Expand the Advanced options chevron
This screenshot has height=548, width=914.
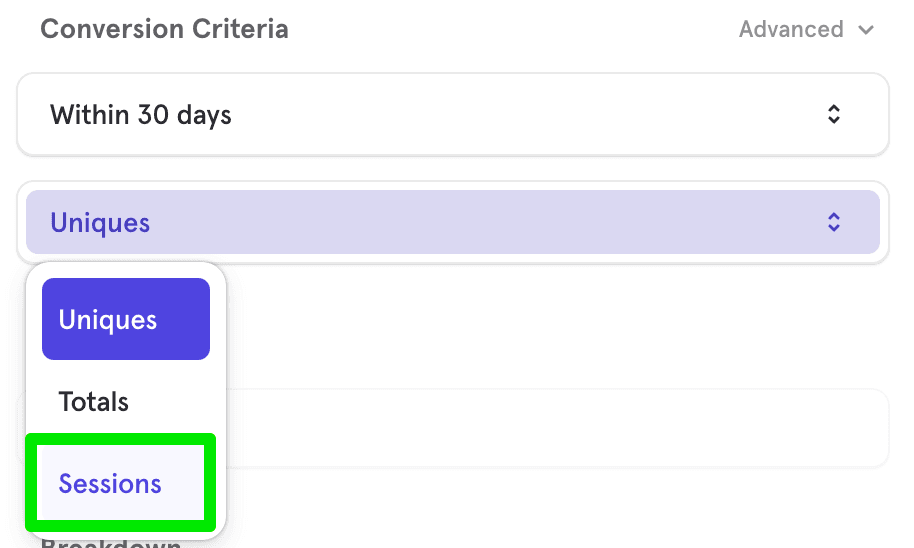(866, 29)
